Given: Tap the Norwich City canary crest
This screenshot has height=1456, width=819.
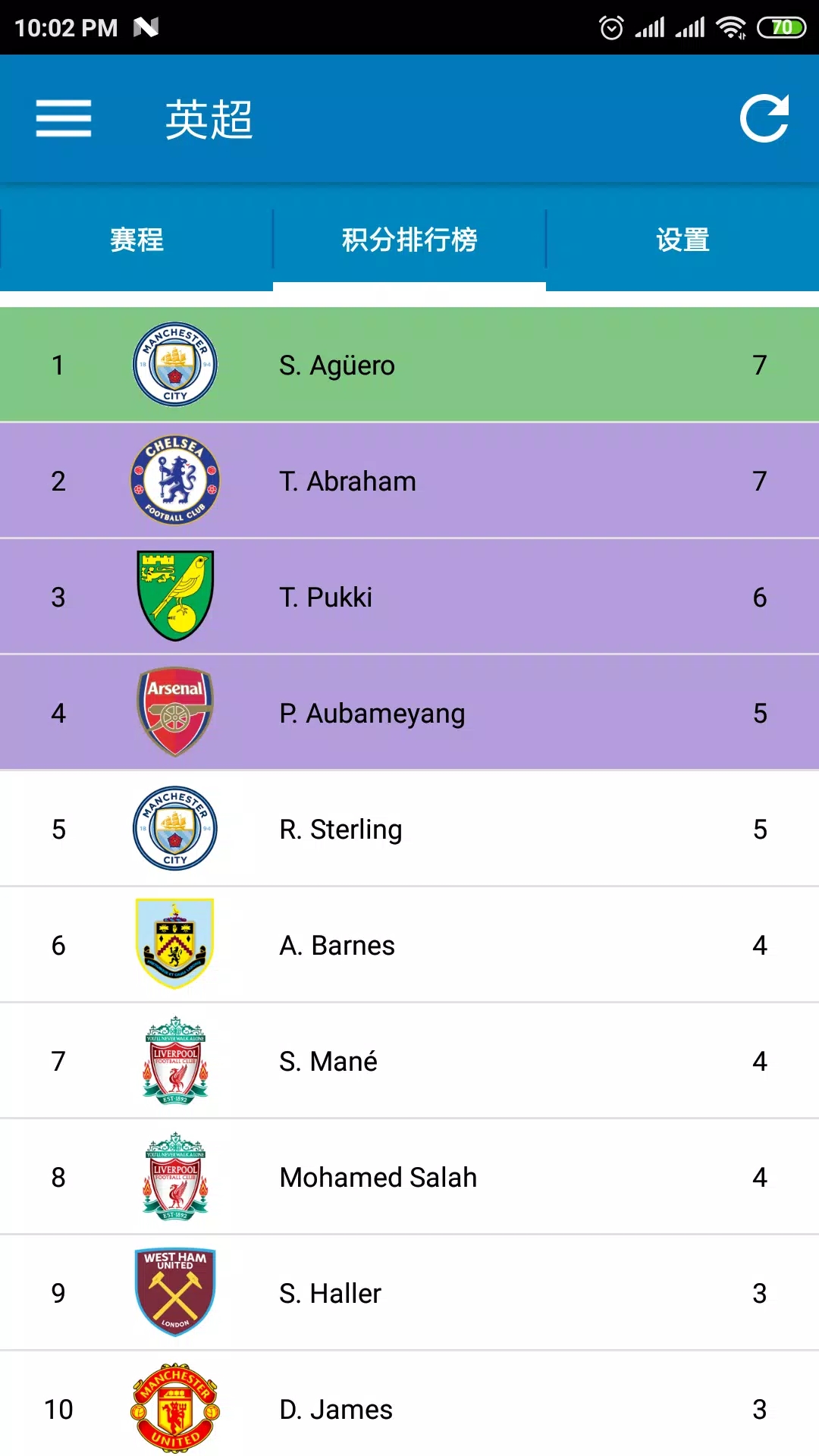Looking at the screenshot, I should click(x=175, y=596).
